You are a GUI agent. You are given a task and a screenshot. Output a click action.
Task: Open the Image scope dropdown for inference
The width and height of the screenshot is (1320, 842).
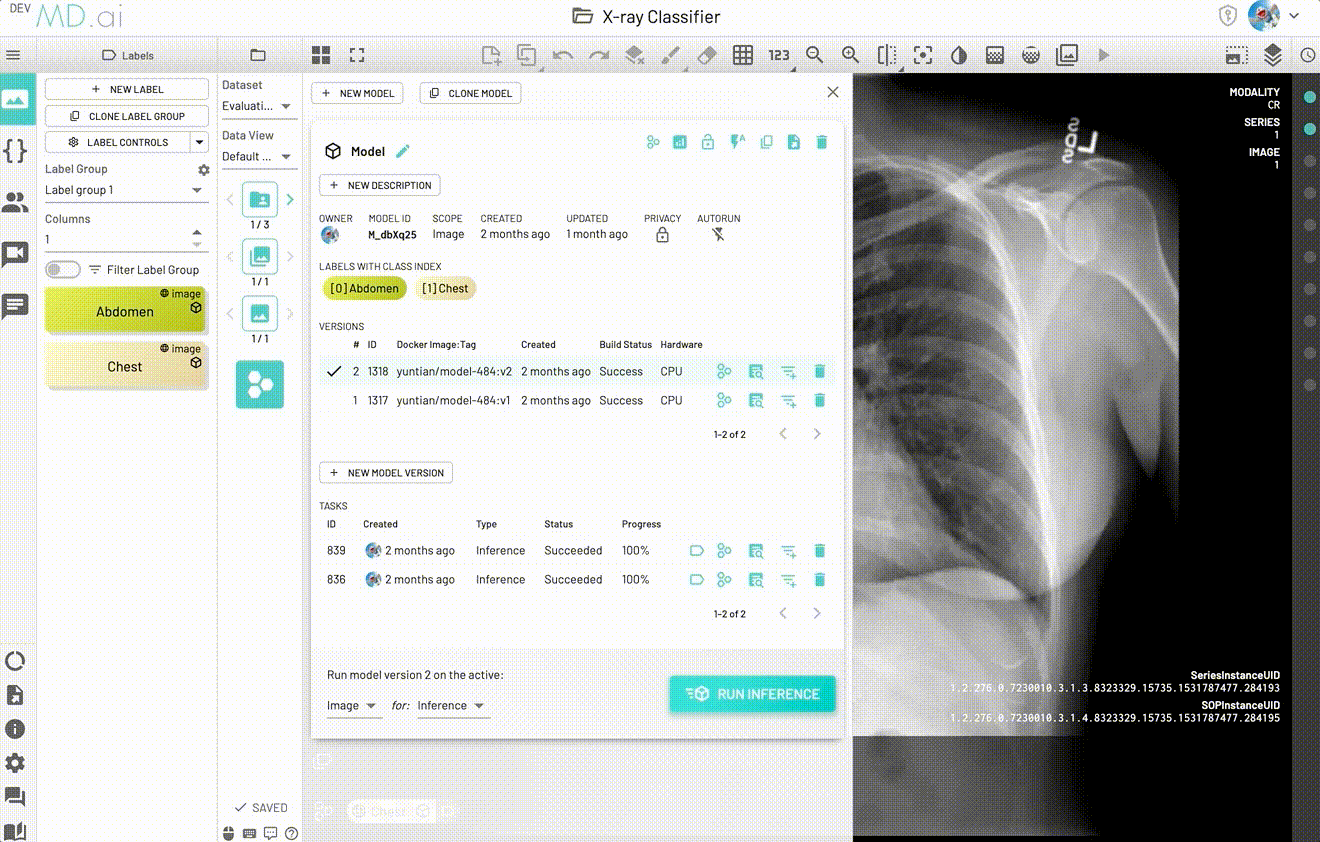click(352, 706)
